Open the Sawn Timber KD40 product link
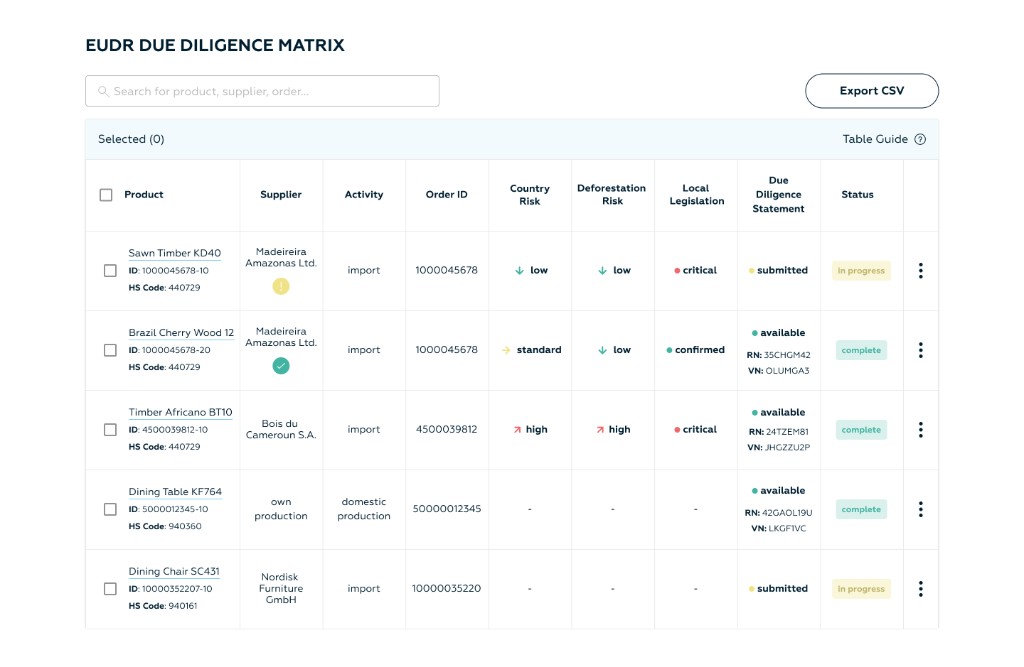Viewport: 1024px width, 667px height. coord(174,253)
